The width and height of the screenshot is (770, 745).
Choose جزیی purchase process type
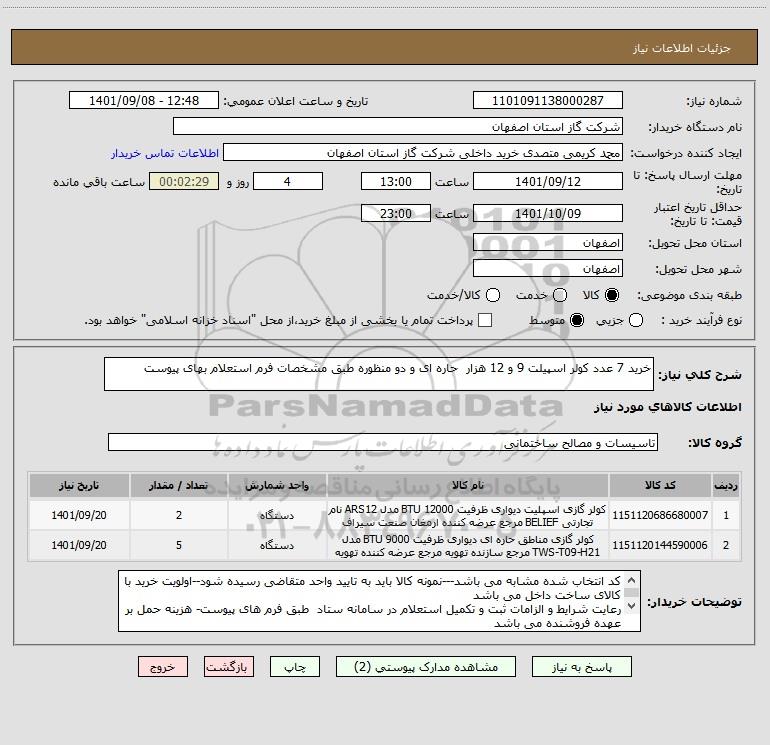[x=635, y=320]
